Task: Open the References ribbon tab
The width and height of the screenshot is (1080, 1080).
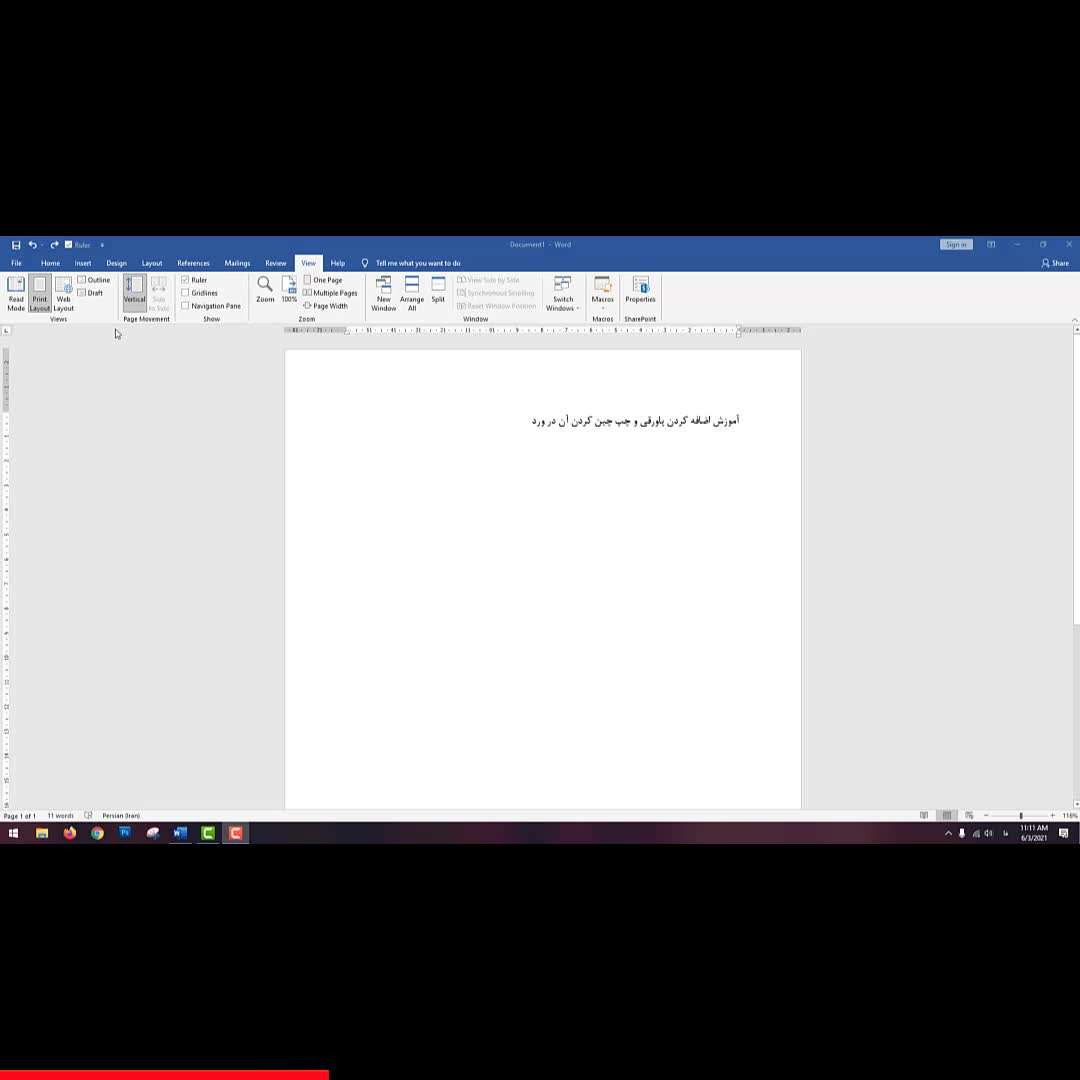Action: [193, 263]
